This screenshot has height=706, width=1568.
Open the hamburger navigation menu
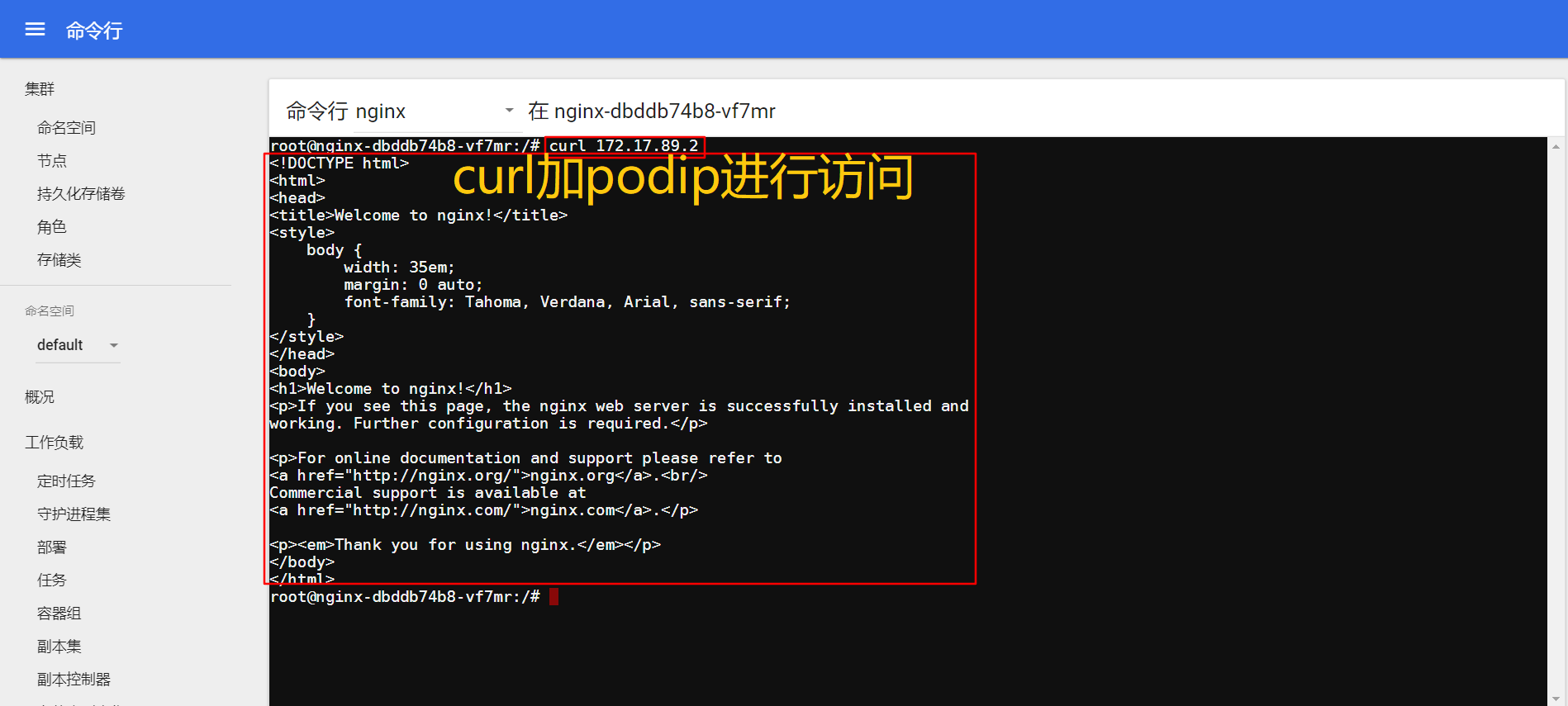pyautogui.click(x=35, y=30)
